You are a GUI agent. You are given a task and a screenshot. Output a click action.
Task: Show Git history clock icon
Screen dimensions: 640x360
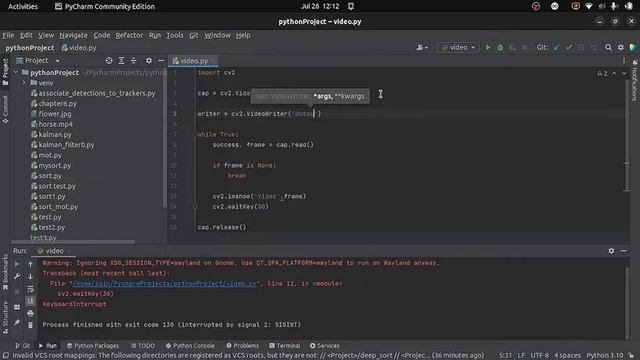point(581,47)
